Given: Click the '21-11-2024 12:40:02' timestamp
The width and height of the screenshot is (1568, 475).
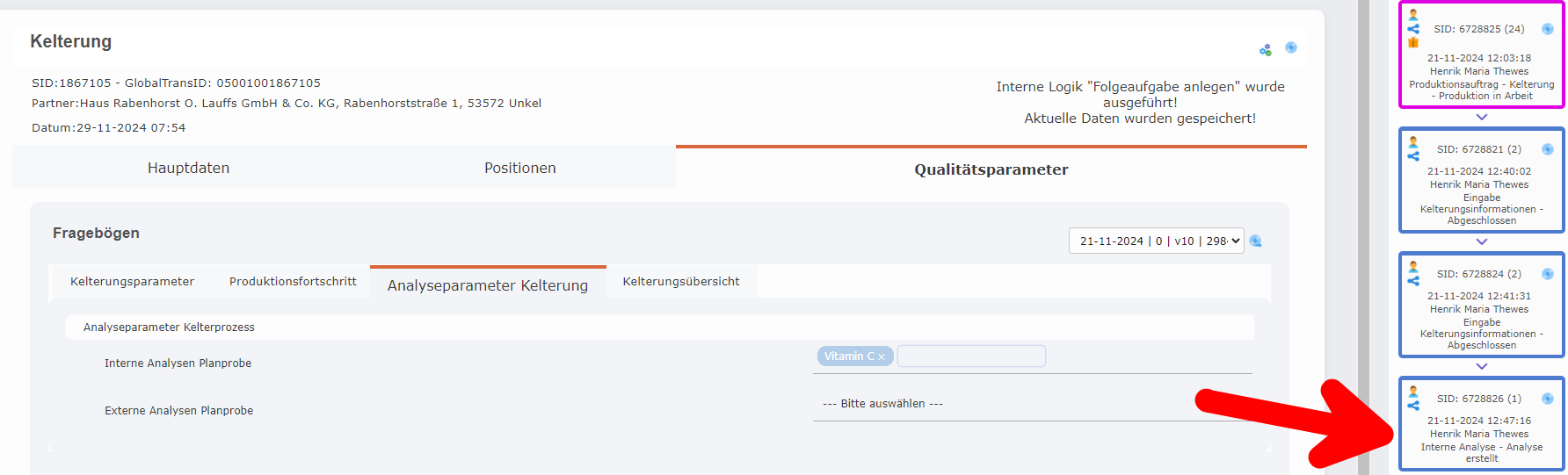Looking at the screenshot, I should [1479, 171].
